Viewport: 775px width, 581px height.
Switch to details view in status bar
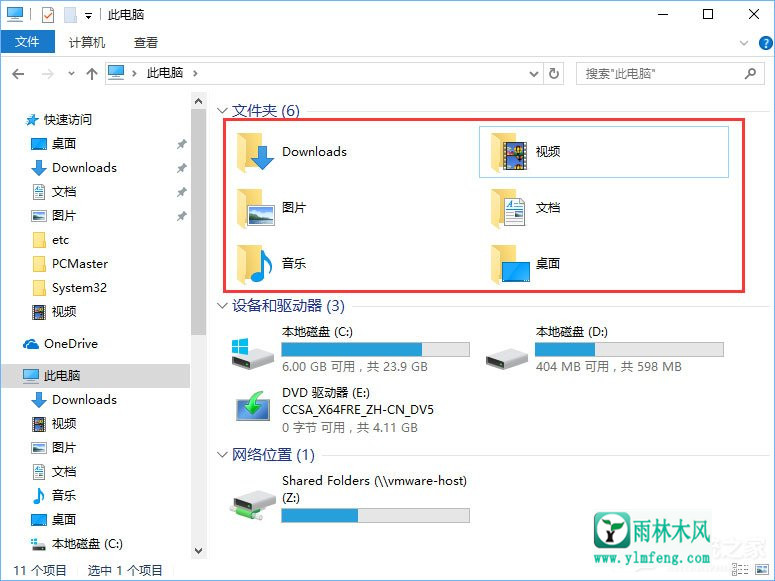click(740, 570)
